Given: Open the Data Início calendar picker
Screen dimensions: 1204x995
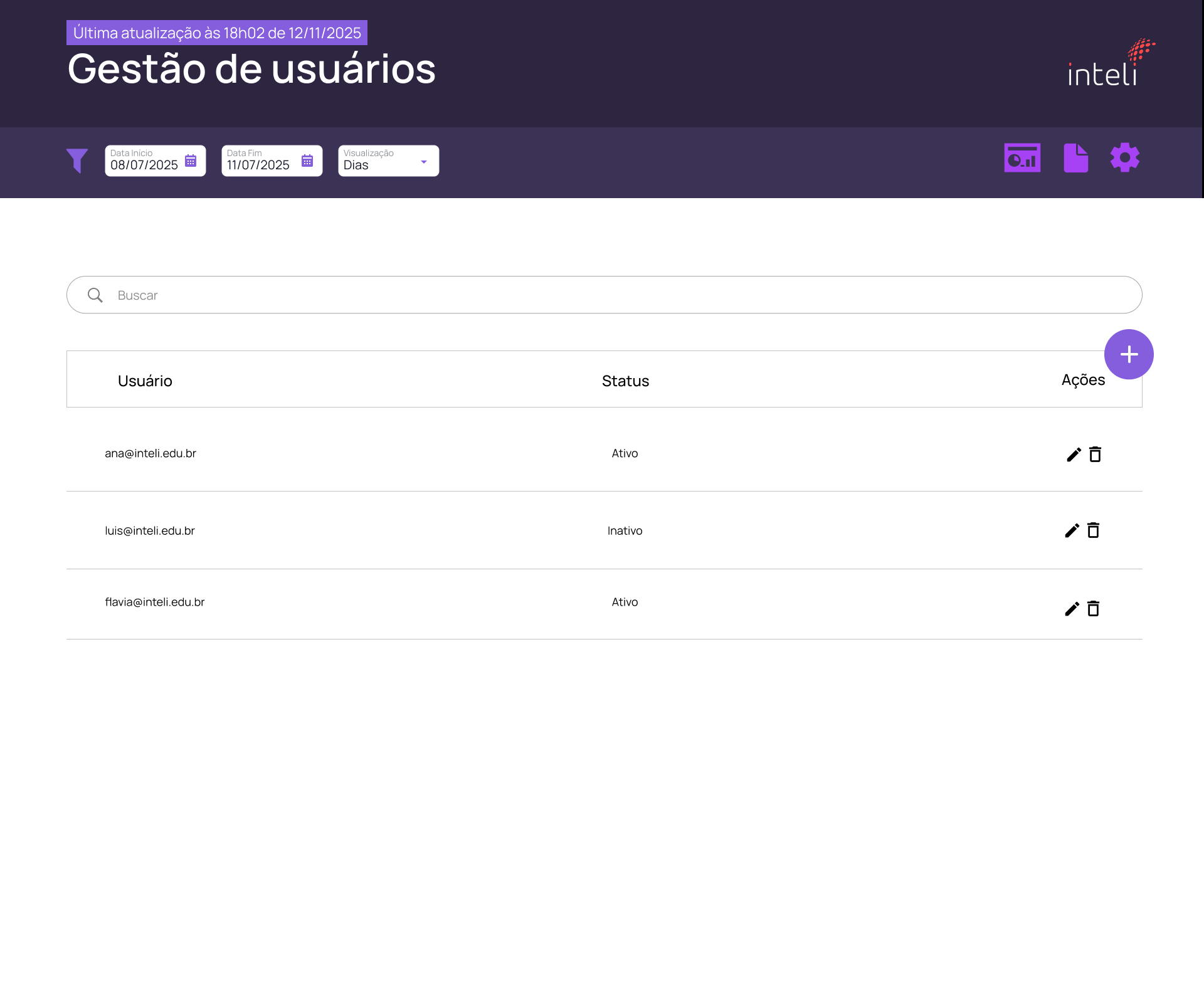Looking at the screenshot, I should coord(190,161).
